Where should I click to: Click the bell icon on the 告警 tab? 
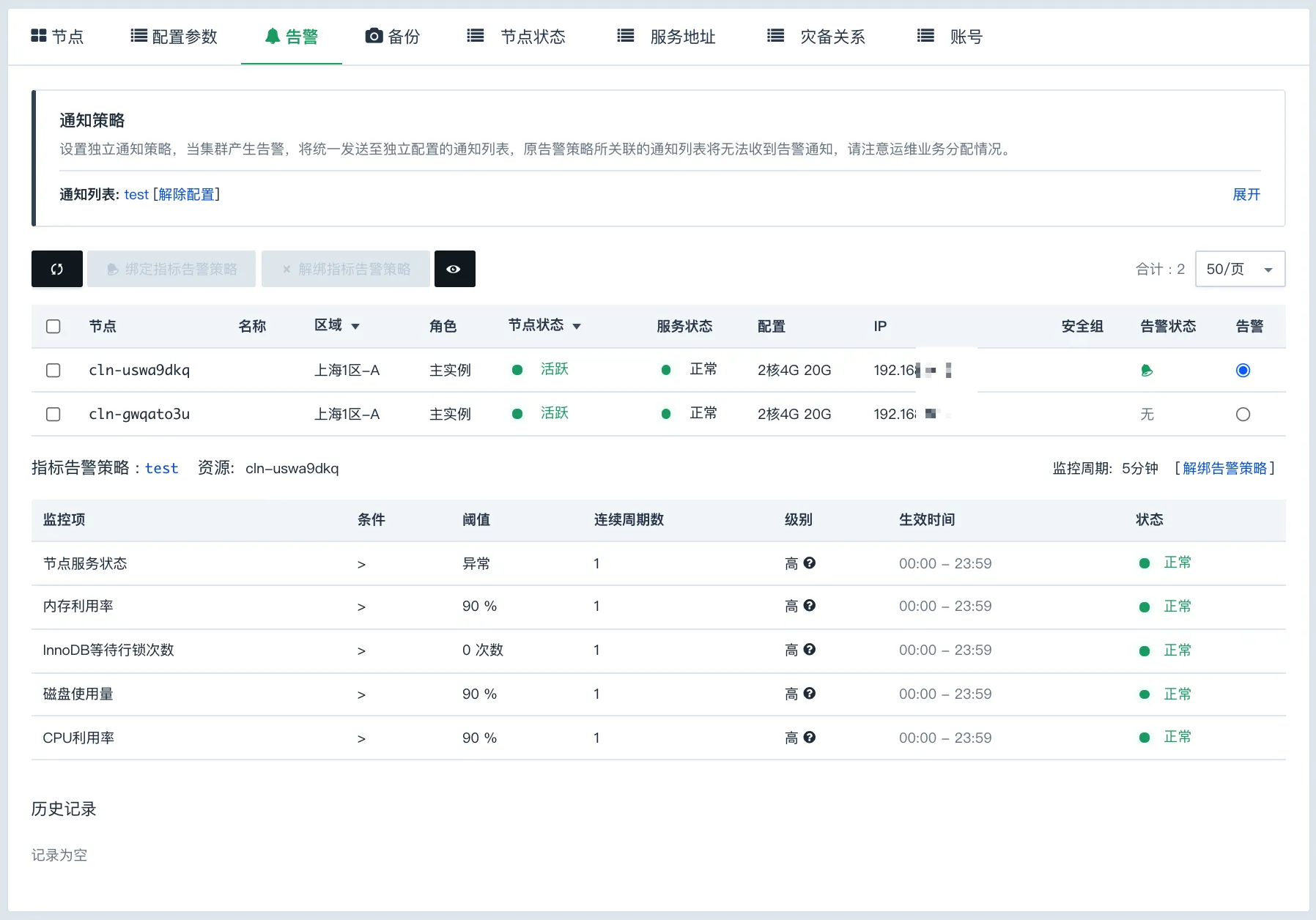pyautogui.click(x=271, y=34)
